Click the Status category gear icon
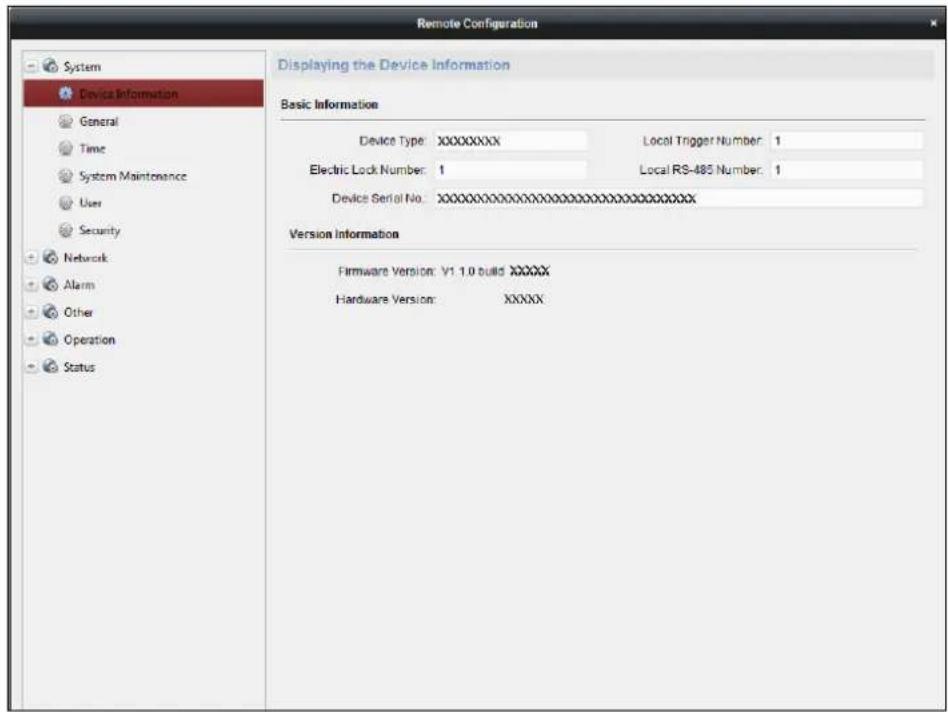This screenshot has height=712, width=948. [x=51, y=366]
